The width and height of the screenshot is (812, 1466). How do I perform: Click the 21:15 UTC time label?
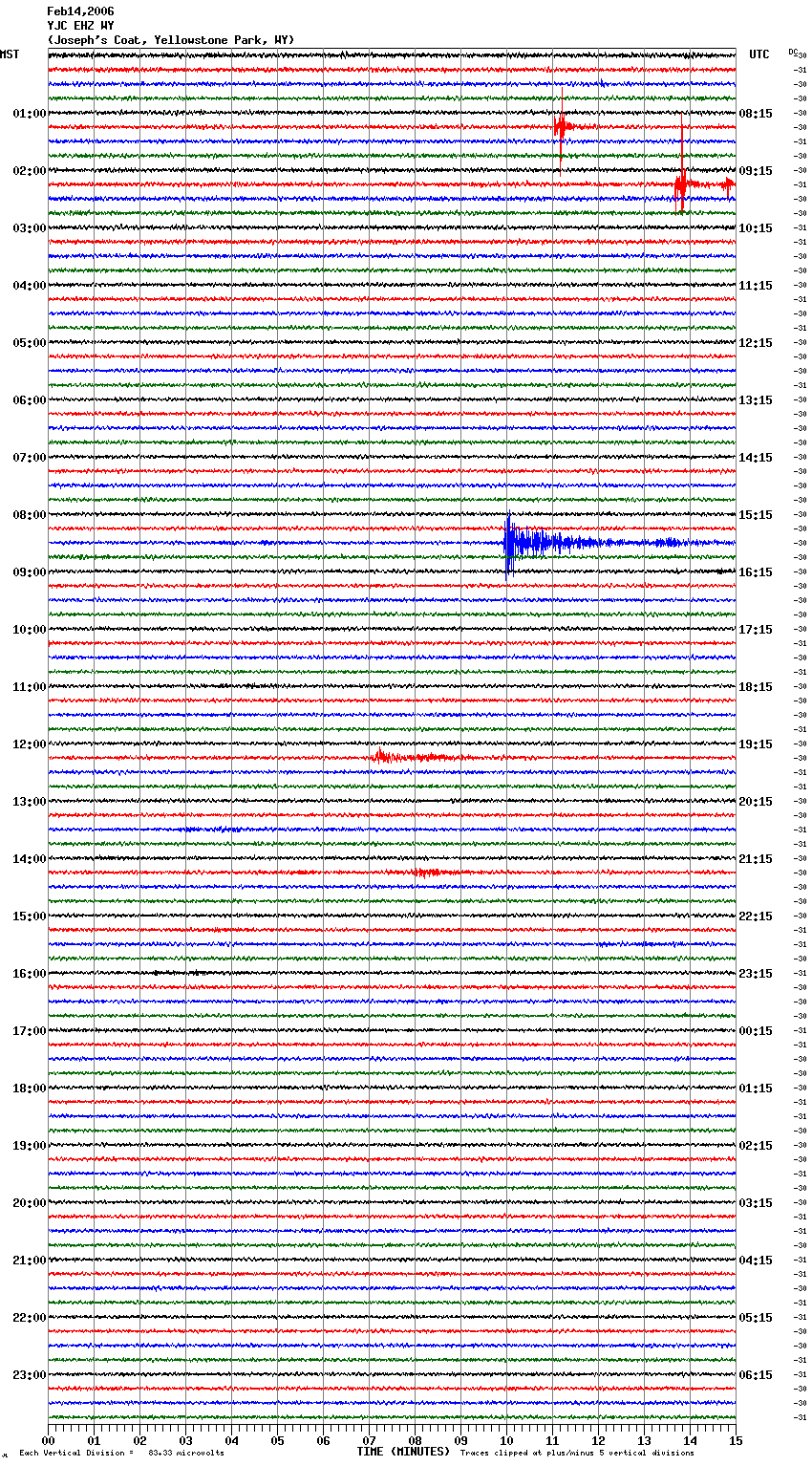point(756,859)
